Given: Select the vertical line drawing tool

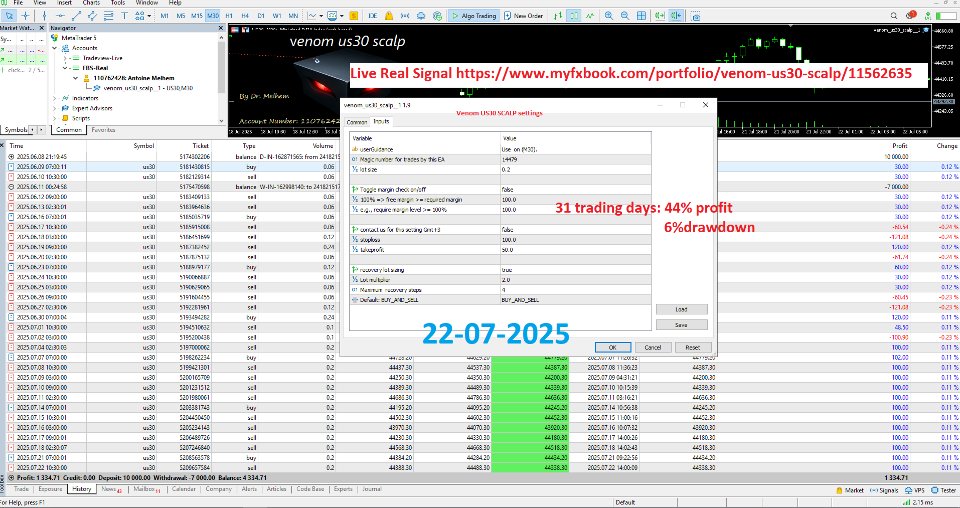Looking at the screenshot, I should (44, 15).
